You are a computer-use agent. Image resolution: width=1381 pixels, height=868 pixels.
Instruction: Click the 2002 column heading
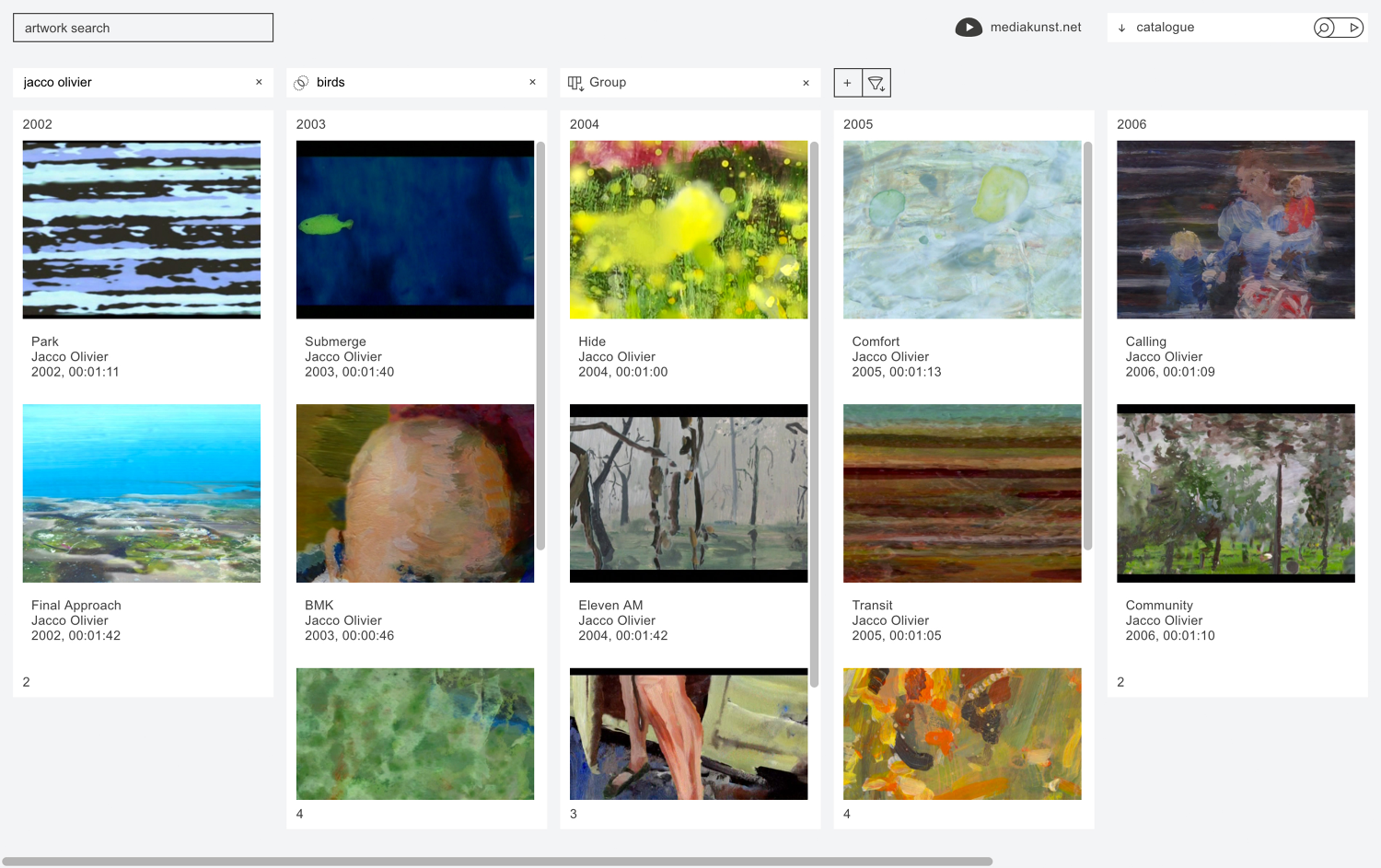(x=38, y=124)
